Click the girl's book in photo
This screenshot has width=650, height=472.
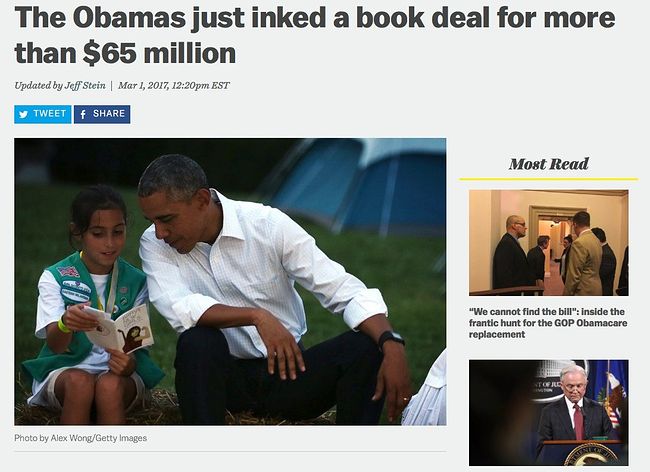click(x=118, y=328)
